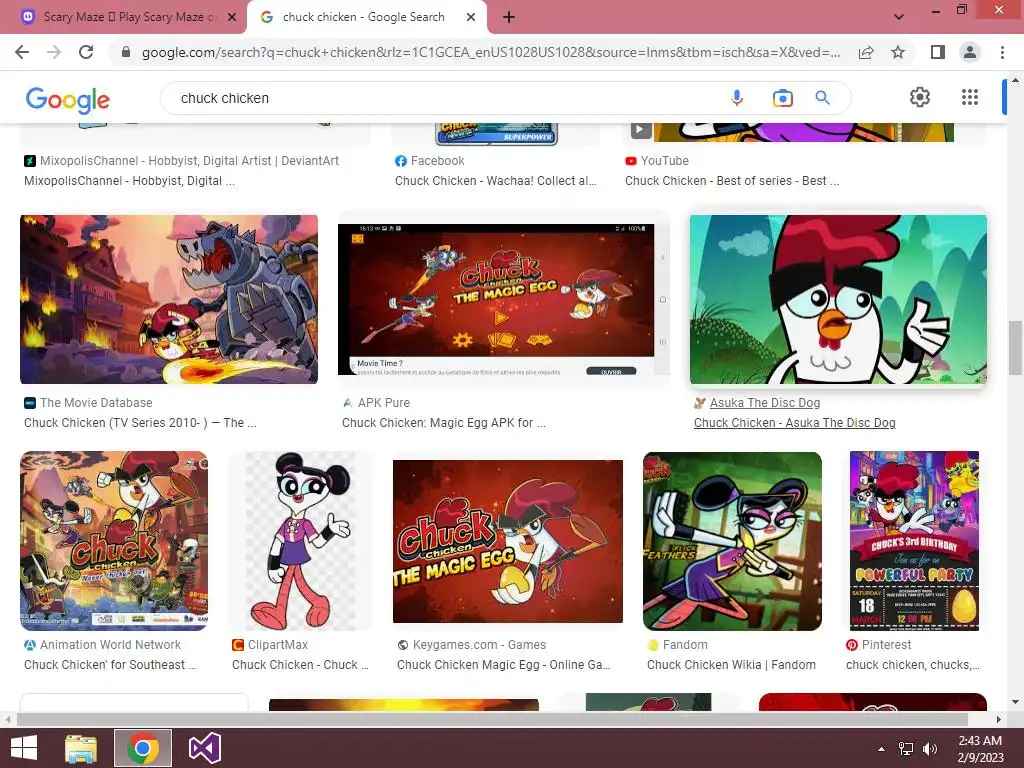
Task: Open 'Chuck Chicken Wikia | Fandom' link
Action: click(x=731, y=665)
